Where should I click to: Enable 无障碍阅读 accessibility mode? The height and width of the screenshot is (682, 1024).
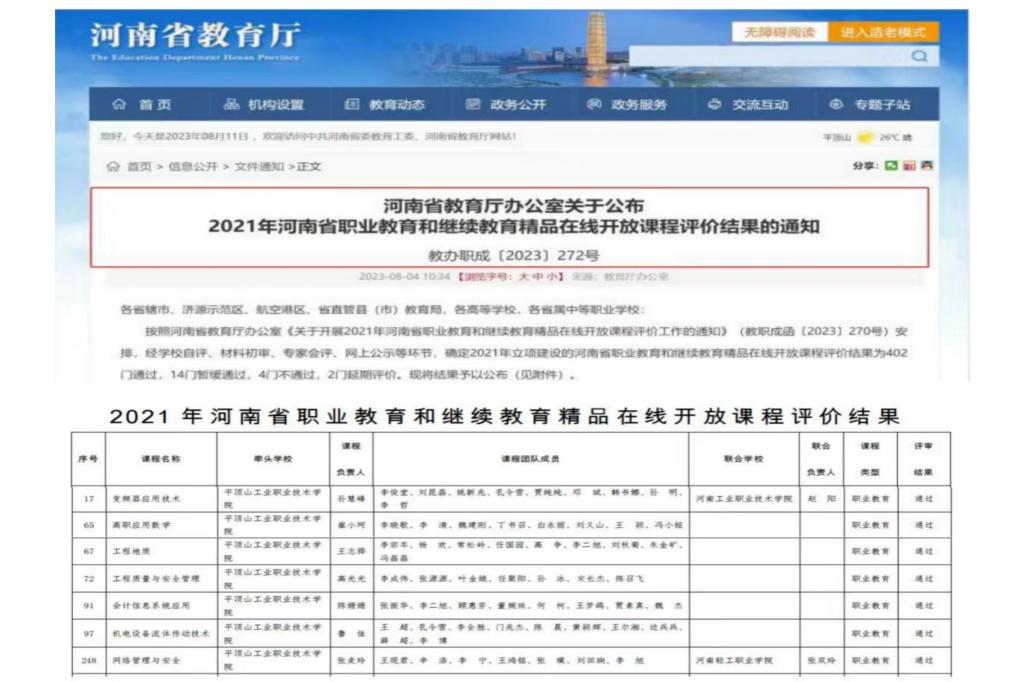[780, 33]
